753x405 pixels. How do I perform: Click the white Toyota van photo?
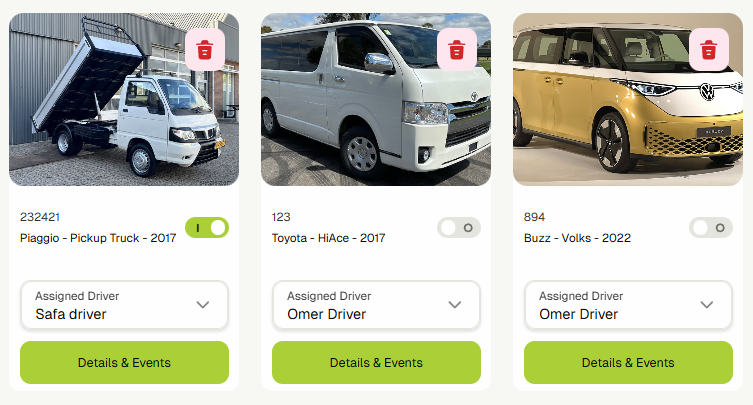tap(376, 99)
